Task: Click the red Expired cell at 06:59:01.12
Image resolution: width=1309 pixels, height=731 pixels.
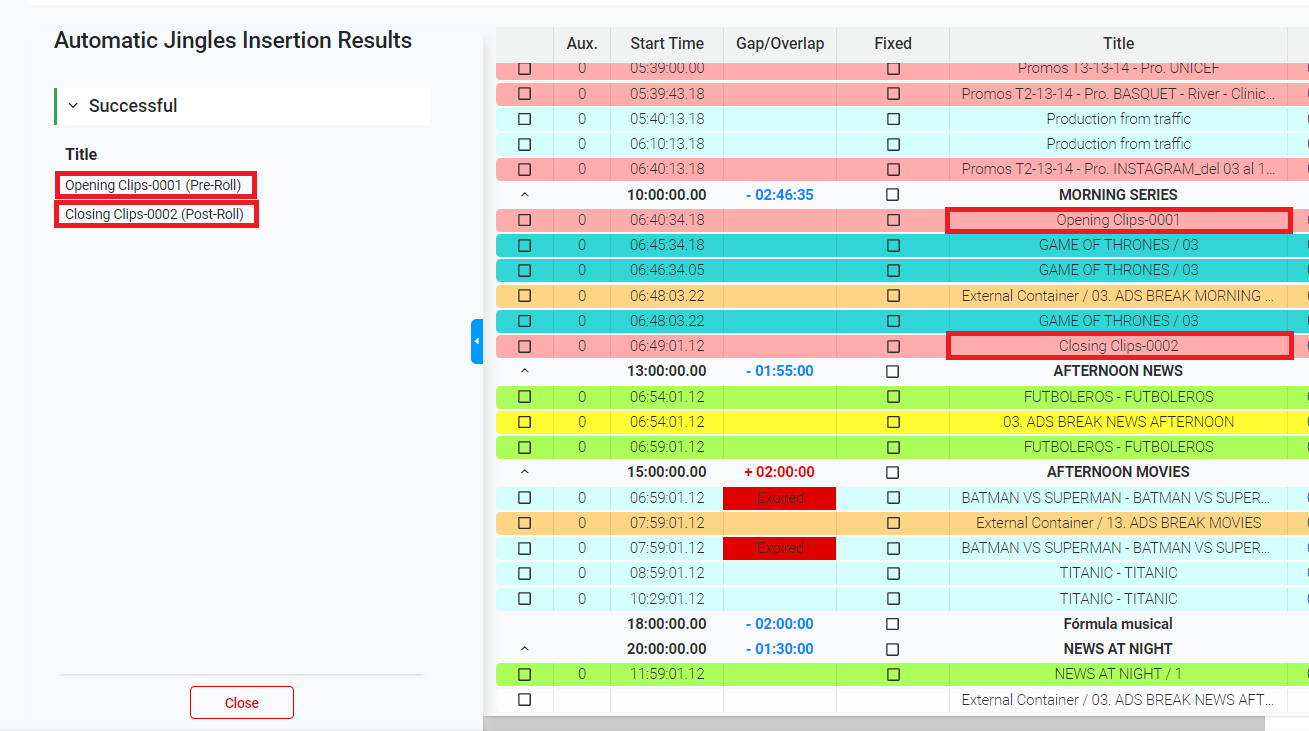Action: pyautogui.click(x=780, y=498)
